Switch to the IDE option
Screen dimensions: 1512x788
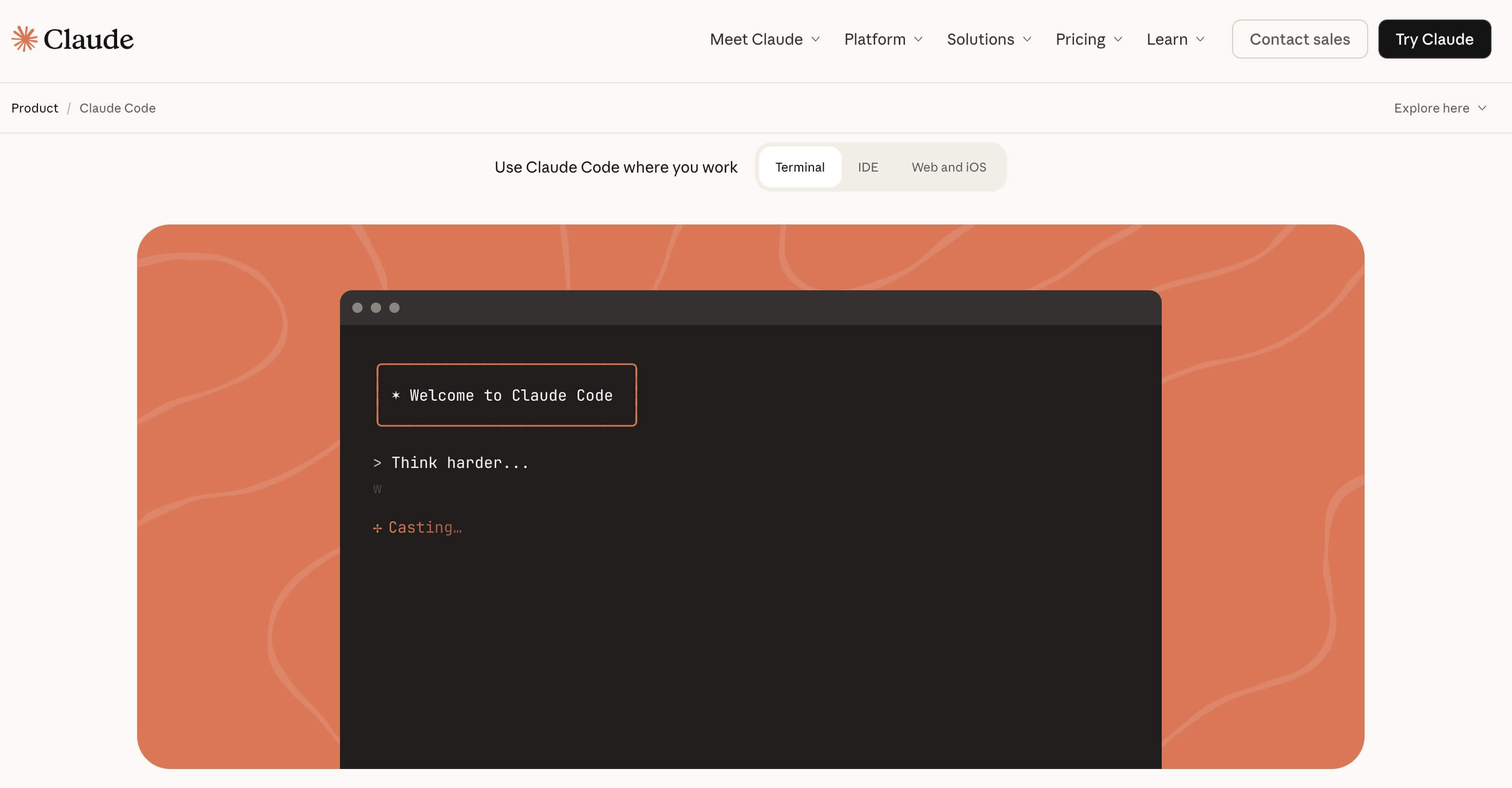click(x=867, y=167)
